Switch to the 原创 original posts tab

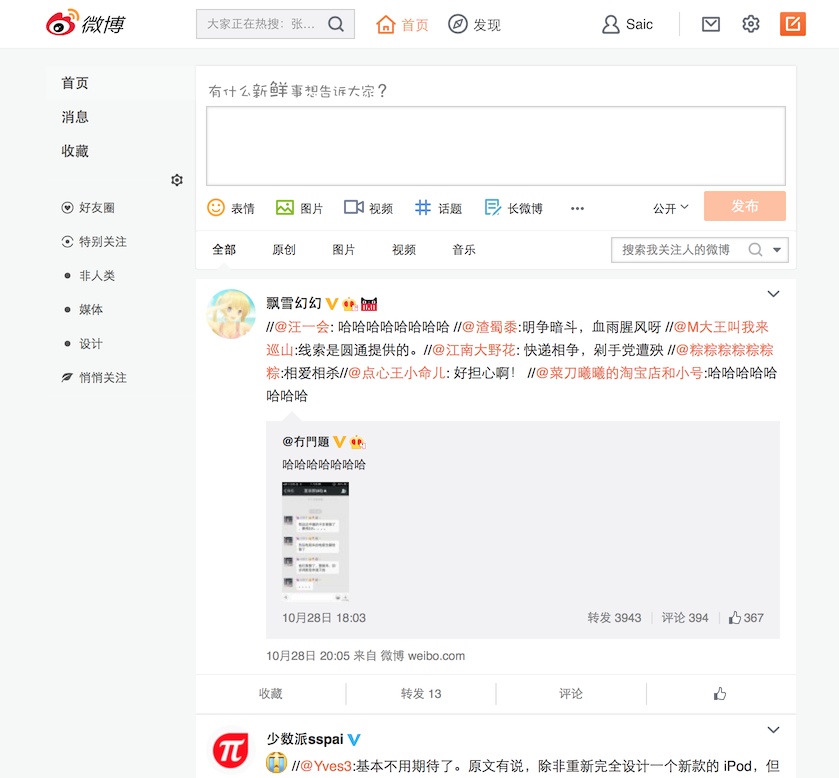tap(283, 249)
